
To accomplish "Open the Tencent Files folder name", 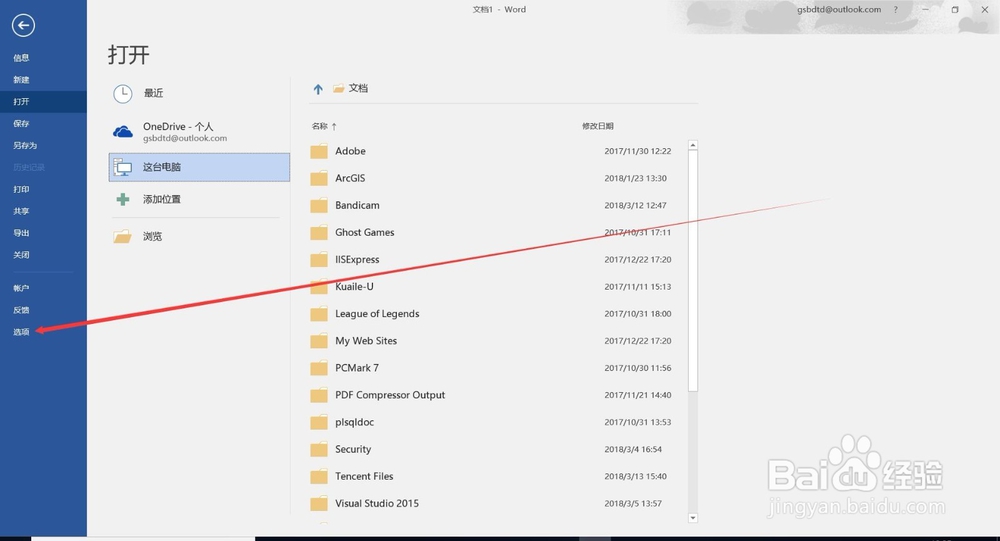I will click(x=364, y=477).
